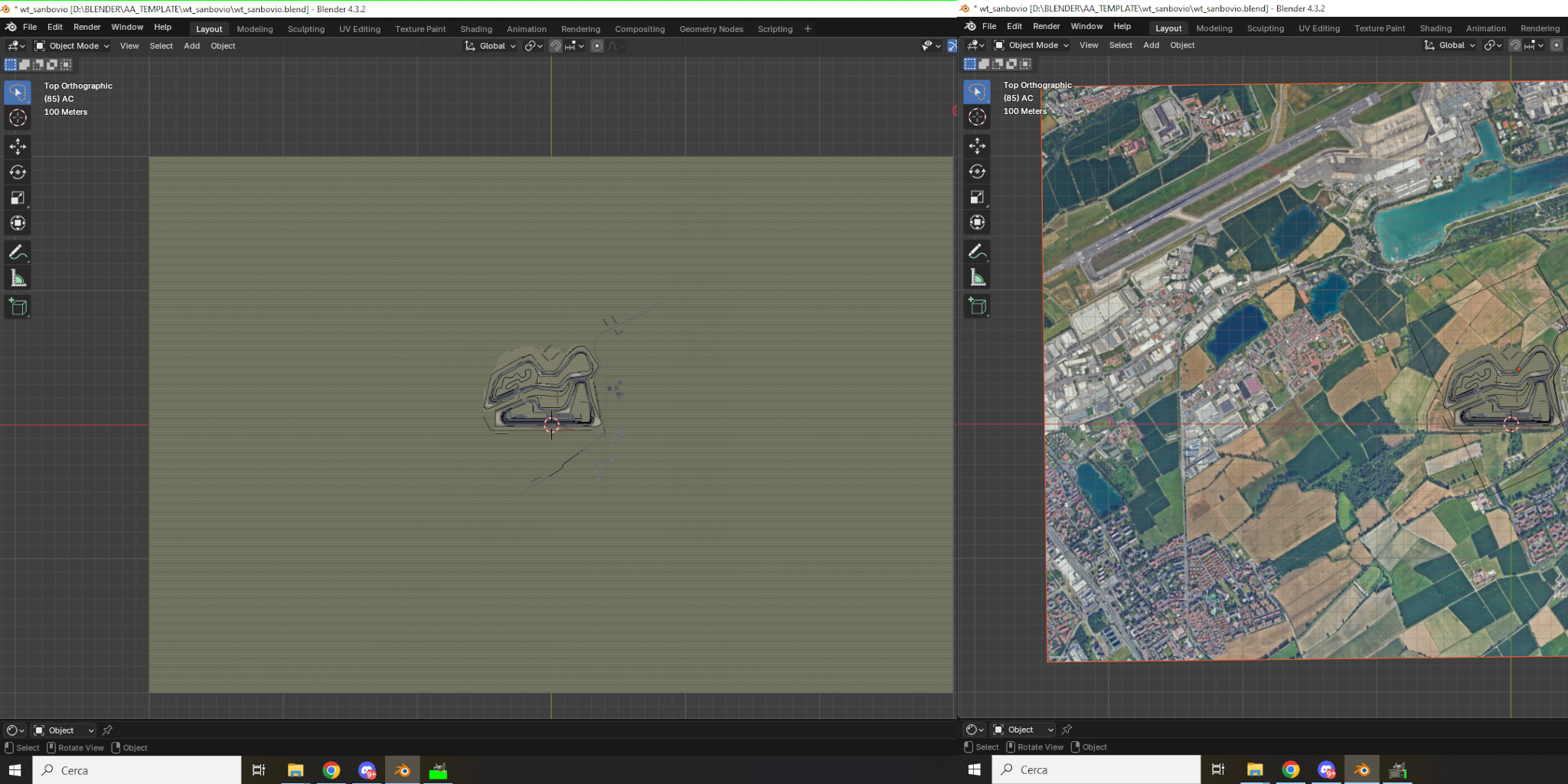Open Blender icon on the right taskbar

pos(1362,769)
